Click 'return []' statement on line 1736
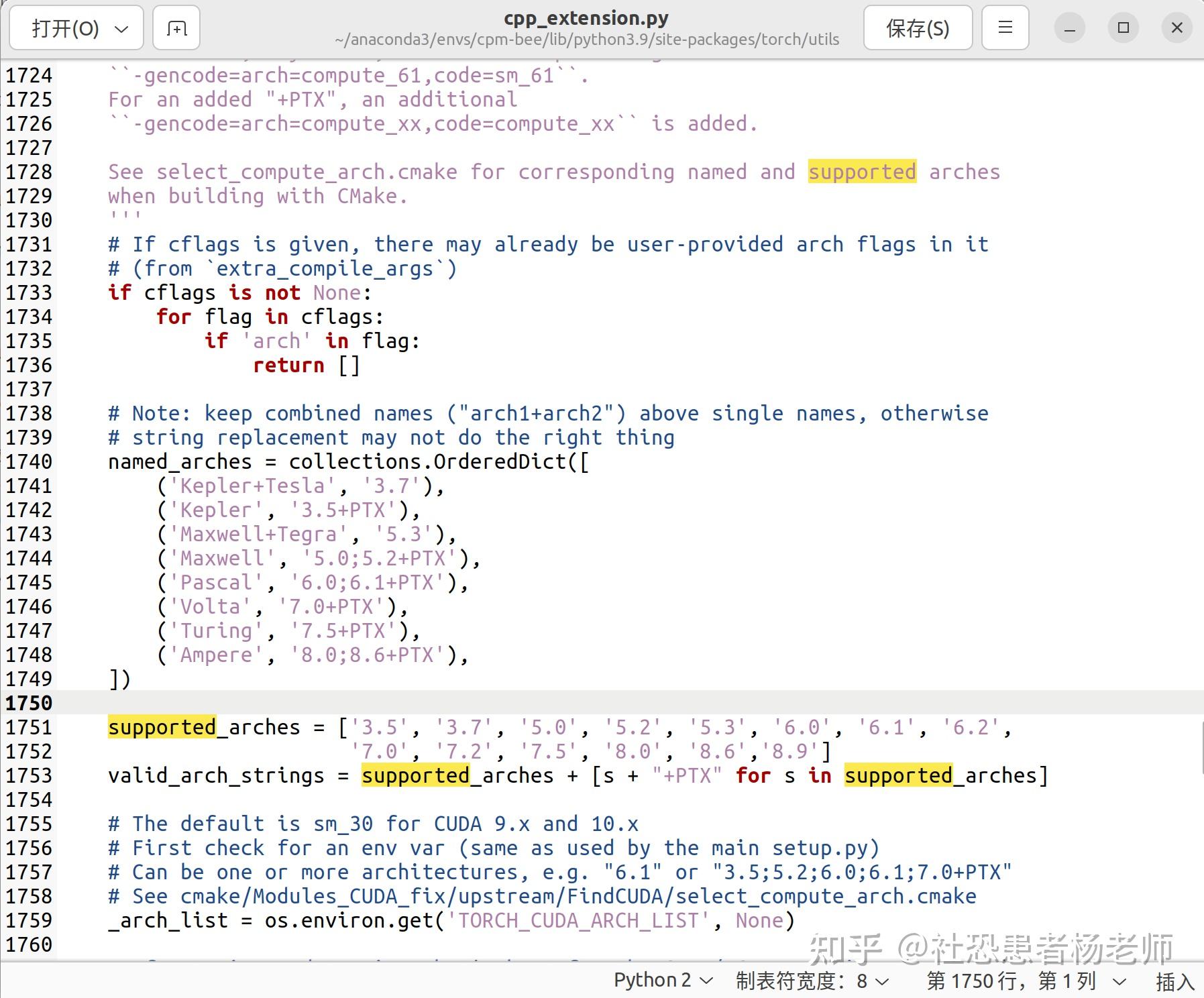 tap(307, 365)
